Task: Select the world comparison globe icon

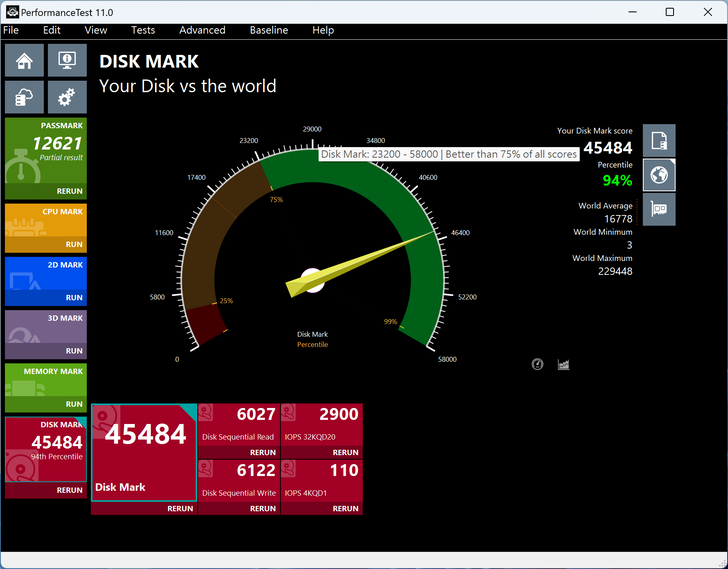Action: click(x=659, y=175)
